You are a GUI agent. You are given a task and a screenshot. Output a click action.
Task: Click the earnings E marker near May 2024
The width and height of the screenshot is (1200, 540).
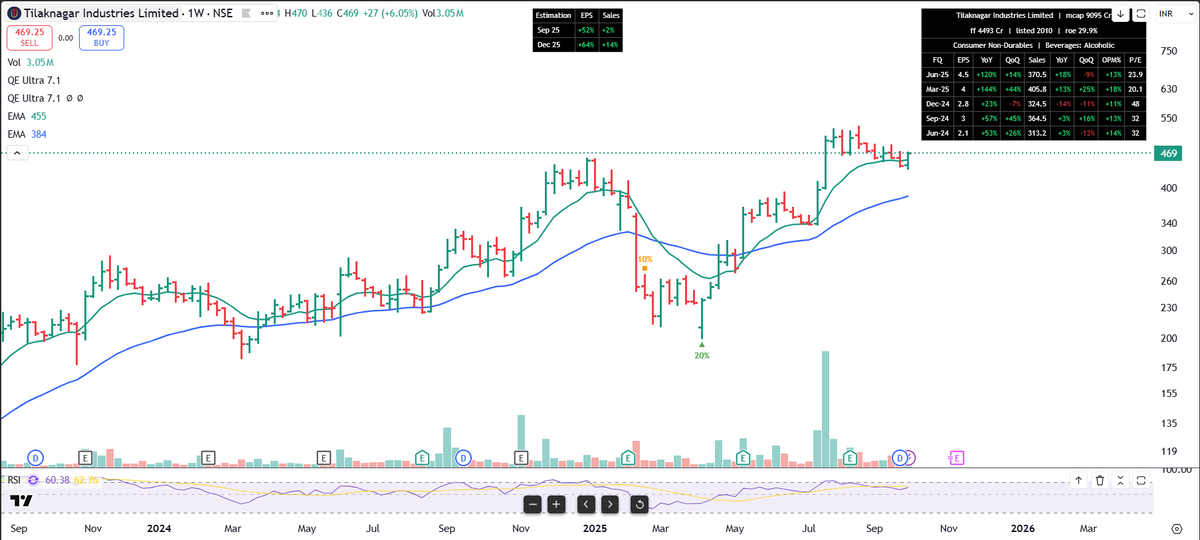tap(324, 457)
